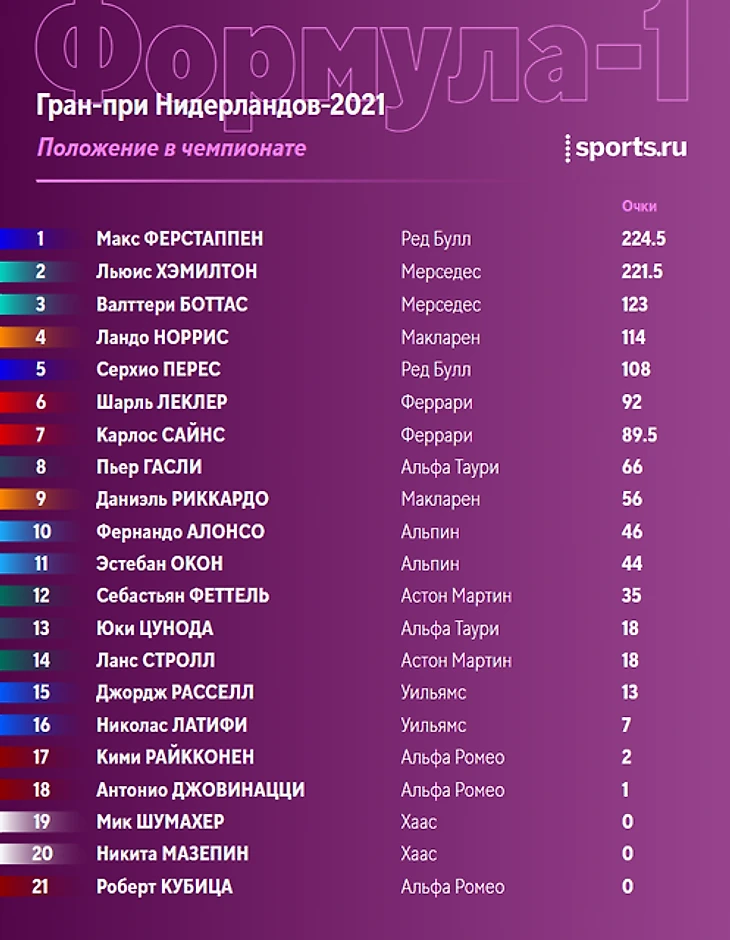Image resolution: width=730 pixels, height=940 pixels.
Task: Click the teal position 2 badge
Action: pos(38,272)
